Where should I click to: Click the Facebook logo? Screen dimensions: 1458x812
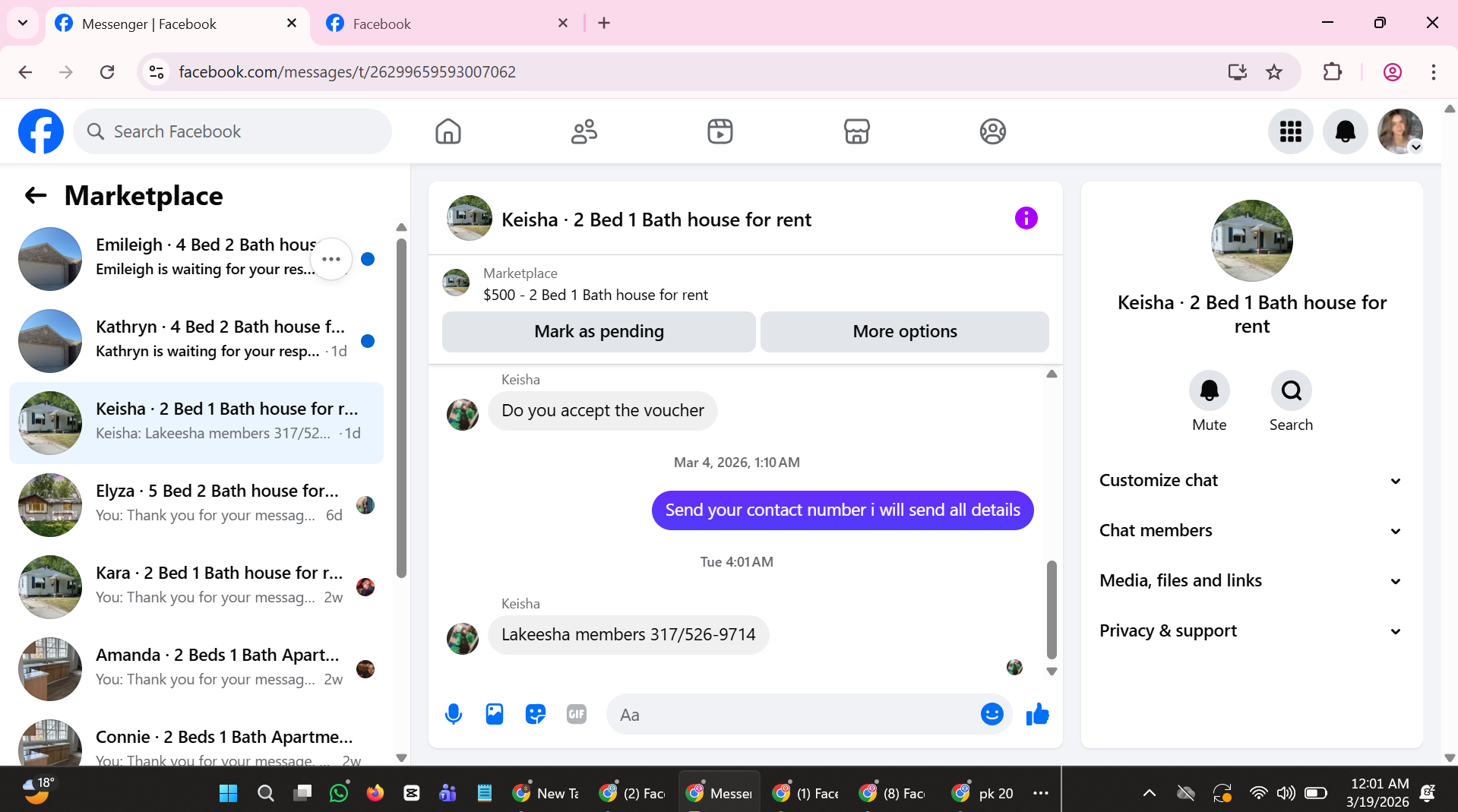(41, 131)
